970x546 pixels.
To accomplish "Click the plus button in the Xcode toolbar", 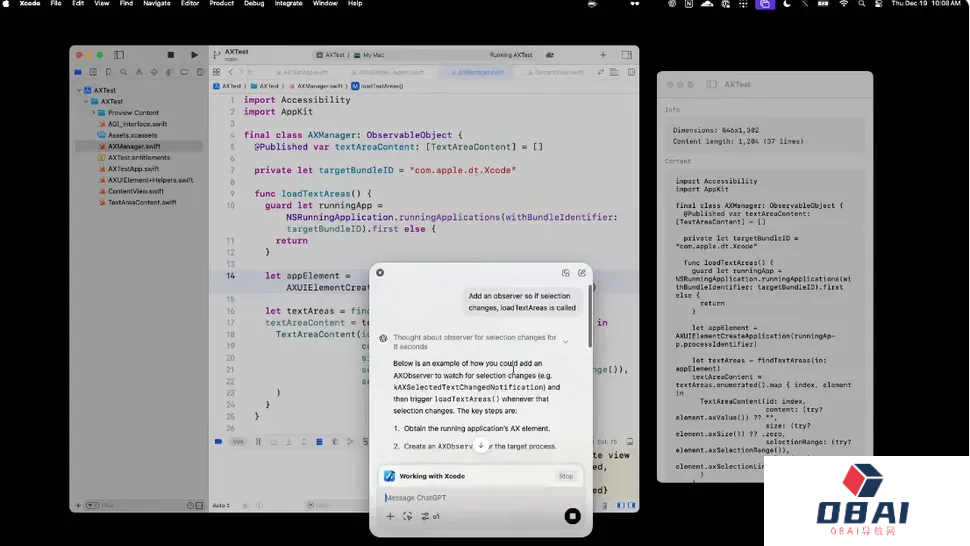I will (603, 55).
